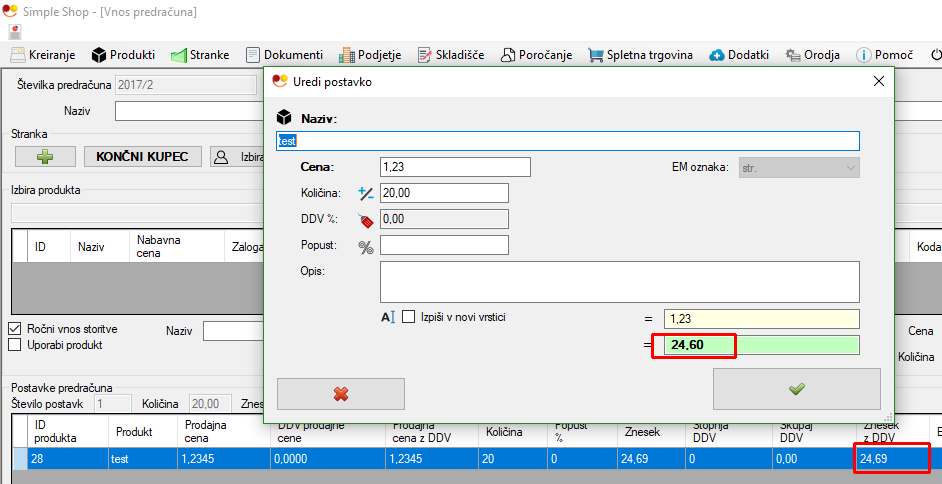The width and height of the screenshot is (942, 484).
Task: Click the KONČNI KUPEC button
Action: pos(142,156)
